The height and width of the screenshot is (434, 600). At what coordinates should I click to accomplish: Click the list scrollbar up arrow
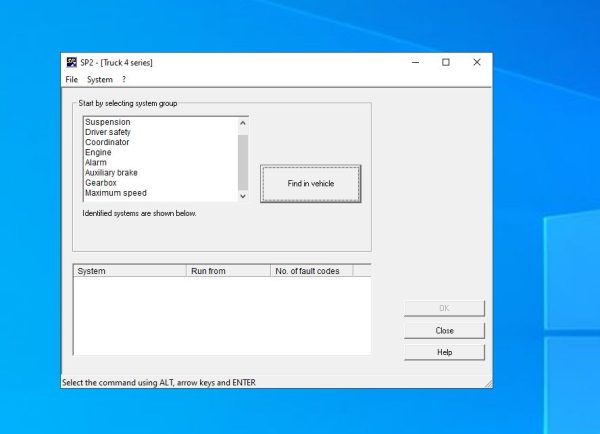[243, 123]
